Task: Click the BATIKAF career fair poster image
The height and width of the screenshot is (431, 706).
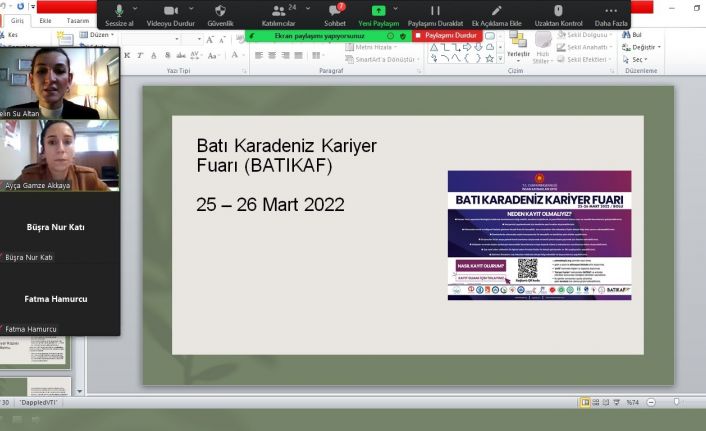Action: [x=539, y=235]
